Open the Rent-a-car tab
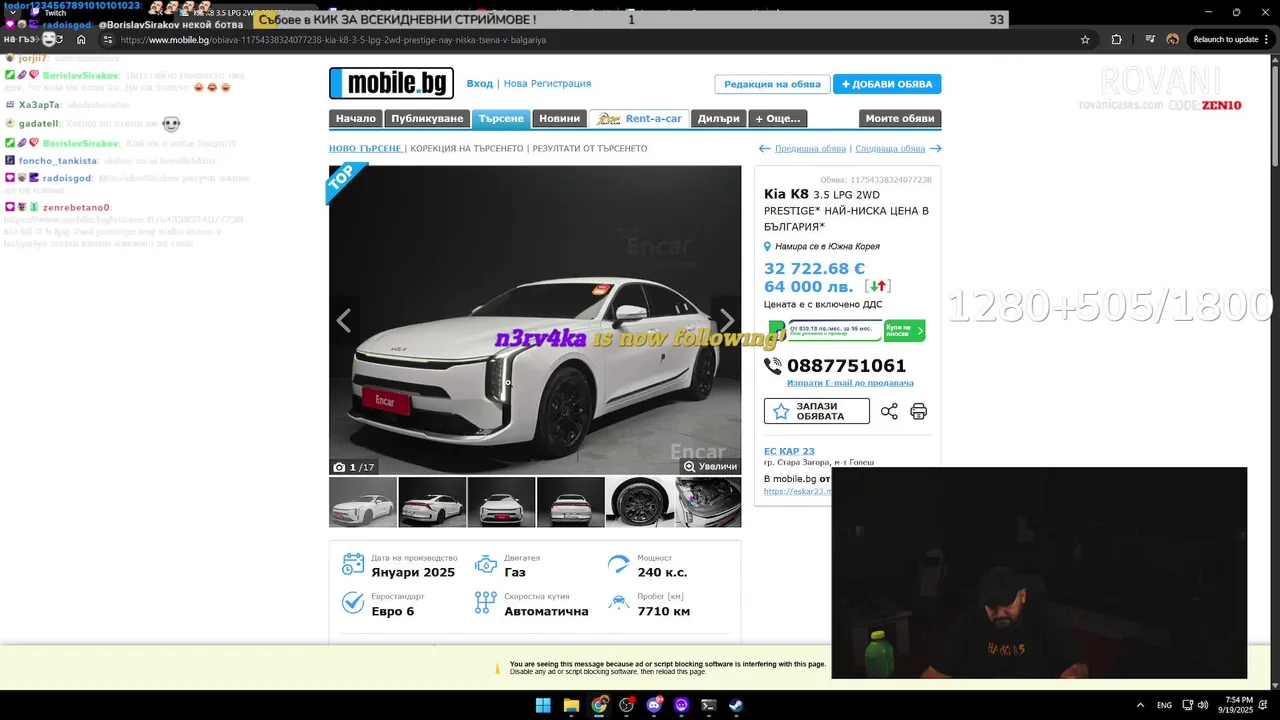The width and height of the screenshot is (1280, 720). (638, 119)
